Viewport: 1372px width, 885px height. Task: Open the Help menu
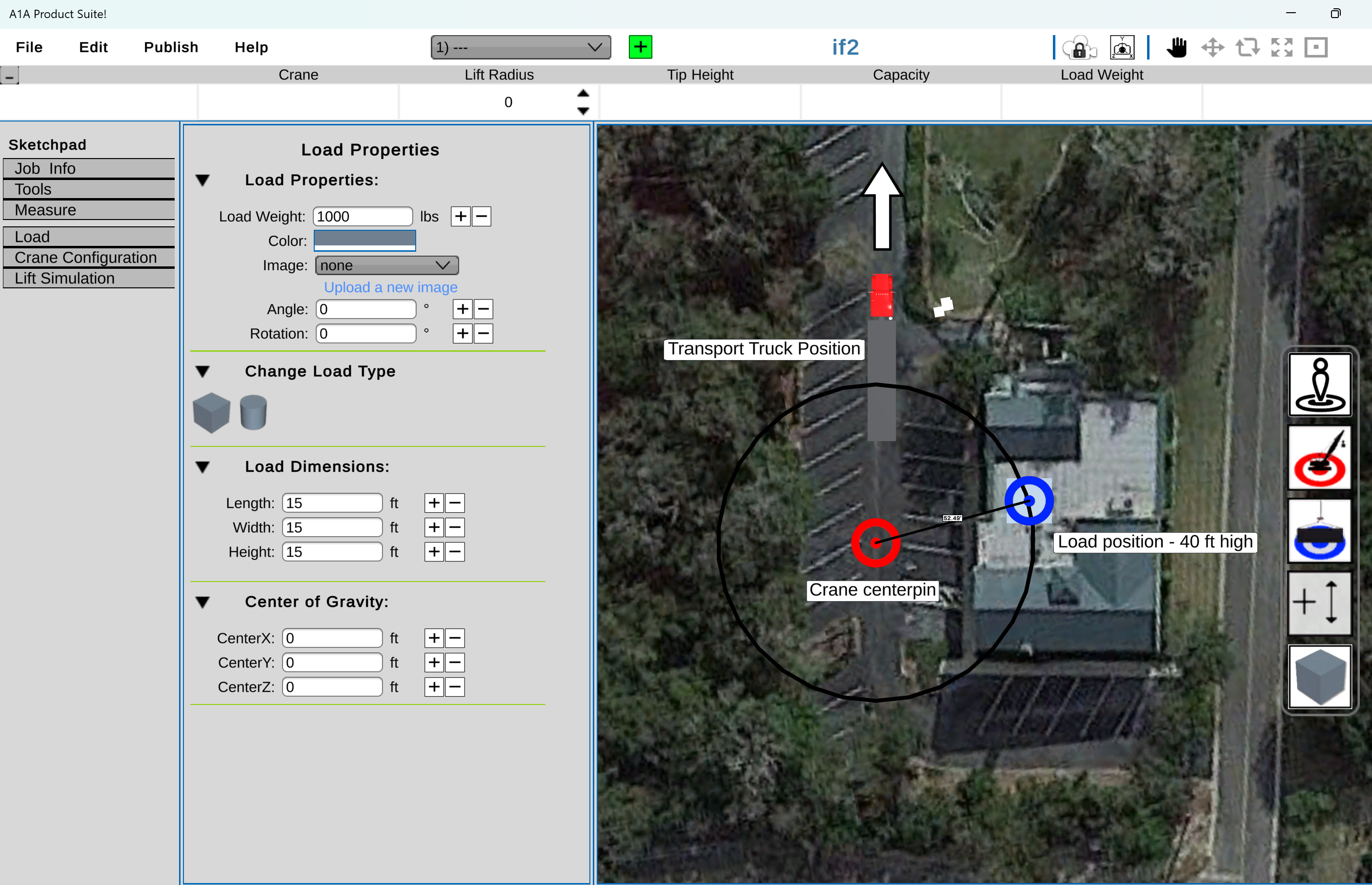(251, 47)
